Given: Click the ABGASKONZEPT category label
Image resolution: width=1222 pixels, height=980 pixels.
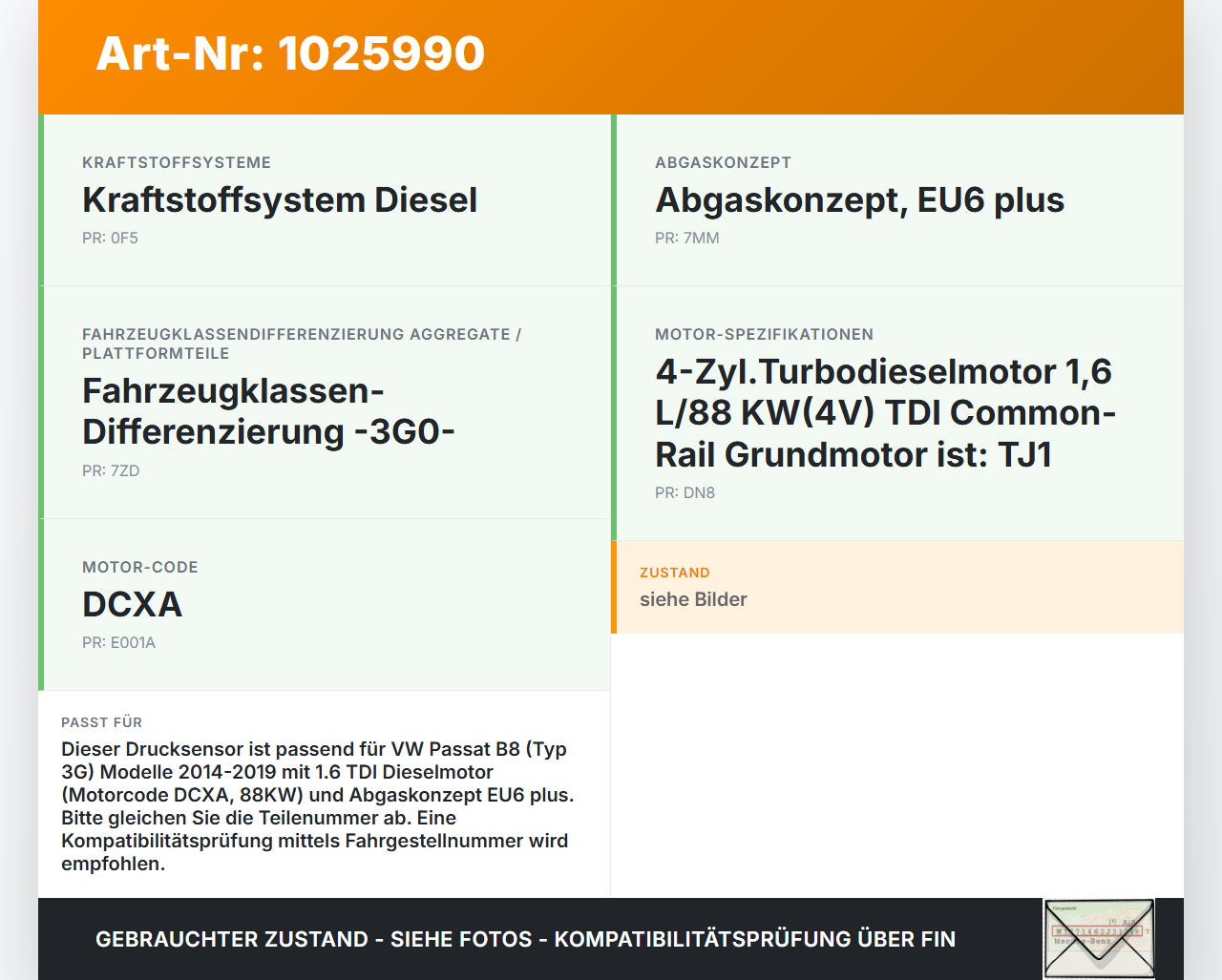Looking at the screenshot, I should [723, 162].
